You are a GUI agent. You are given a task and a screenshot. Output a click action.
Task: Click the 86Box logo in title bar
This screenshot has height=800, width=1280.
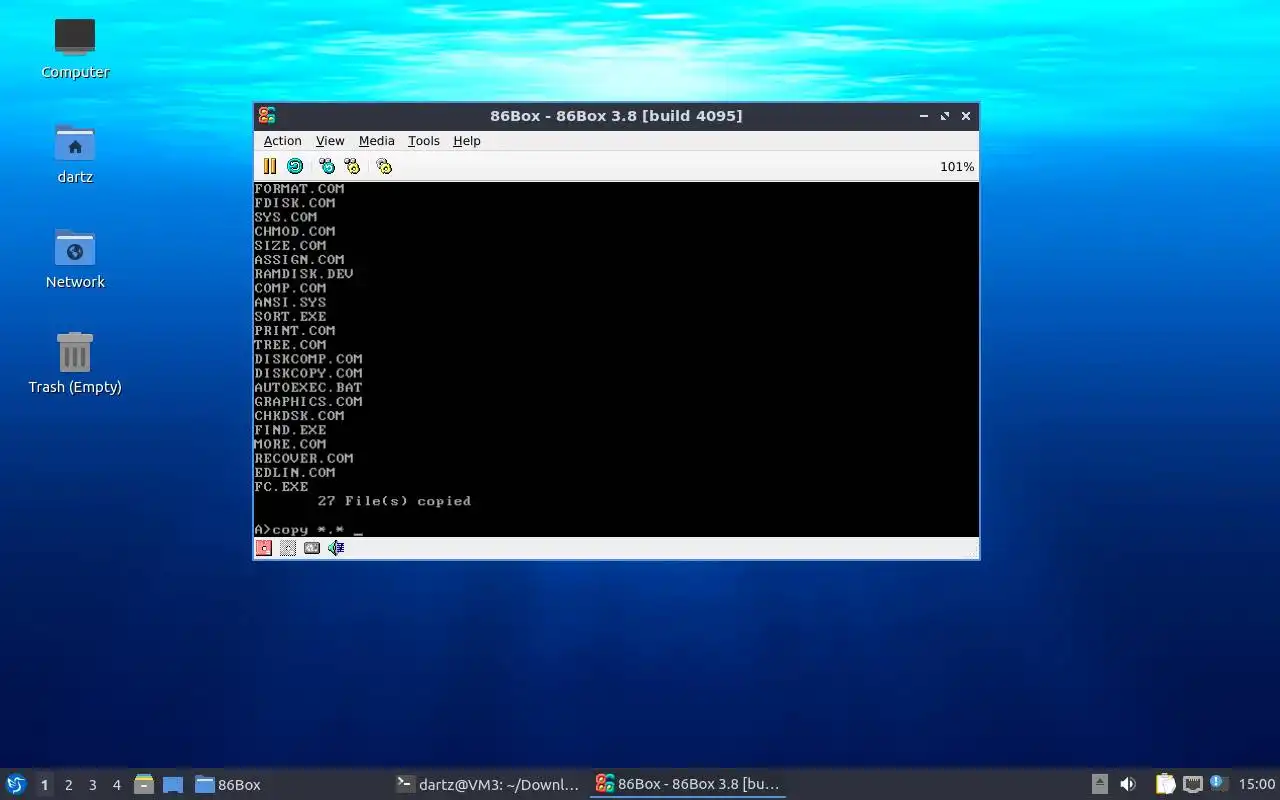[x=267, y=116]
